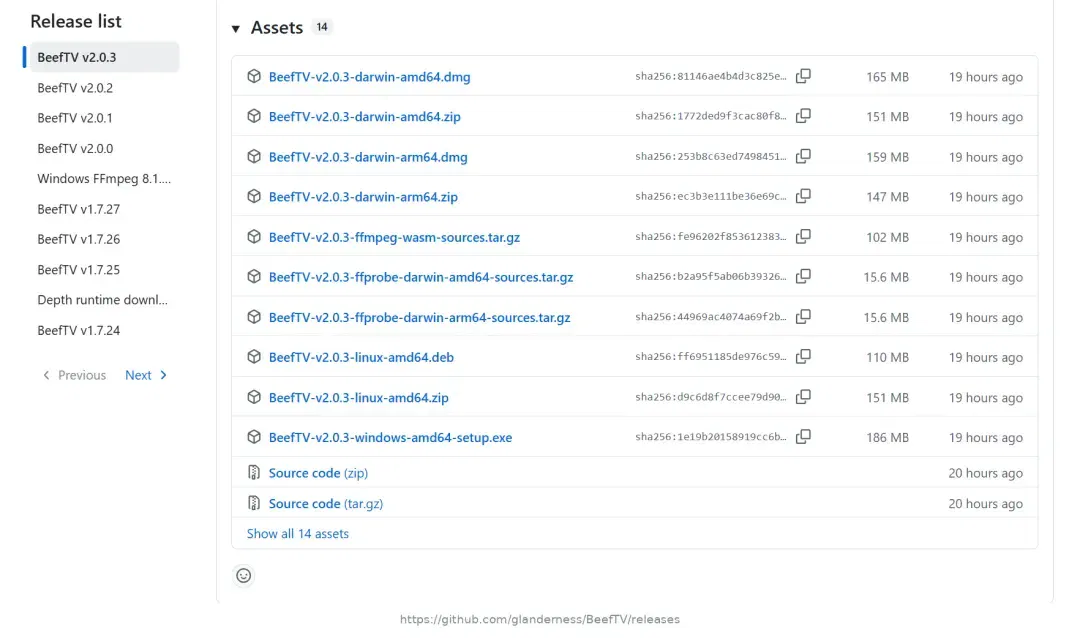The height and width of the screenshot is (638, 1080).
Task: Copy SHA256 hash for darwin-arm64.zip
Action: (803, 196)
